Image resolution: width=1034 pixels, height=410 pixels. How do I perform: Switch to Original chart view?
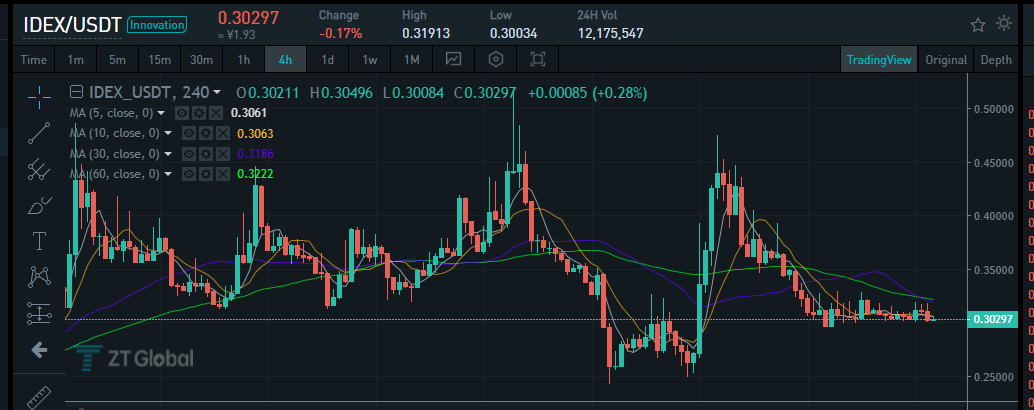[946, 59]
